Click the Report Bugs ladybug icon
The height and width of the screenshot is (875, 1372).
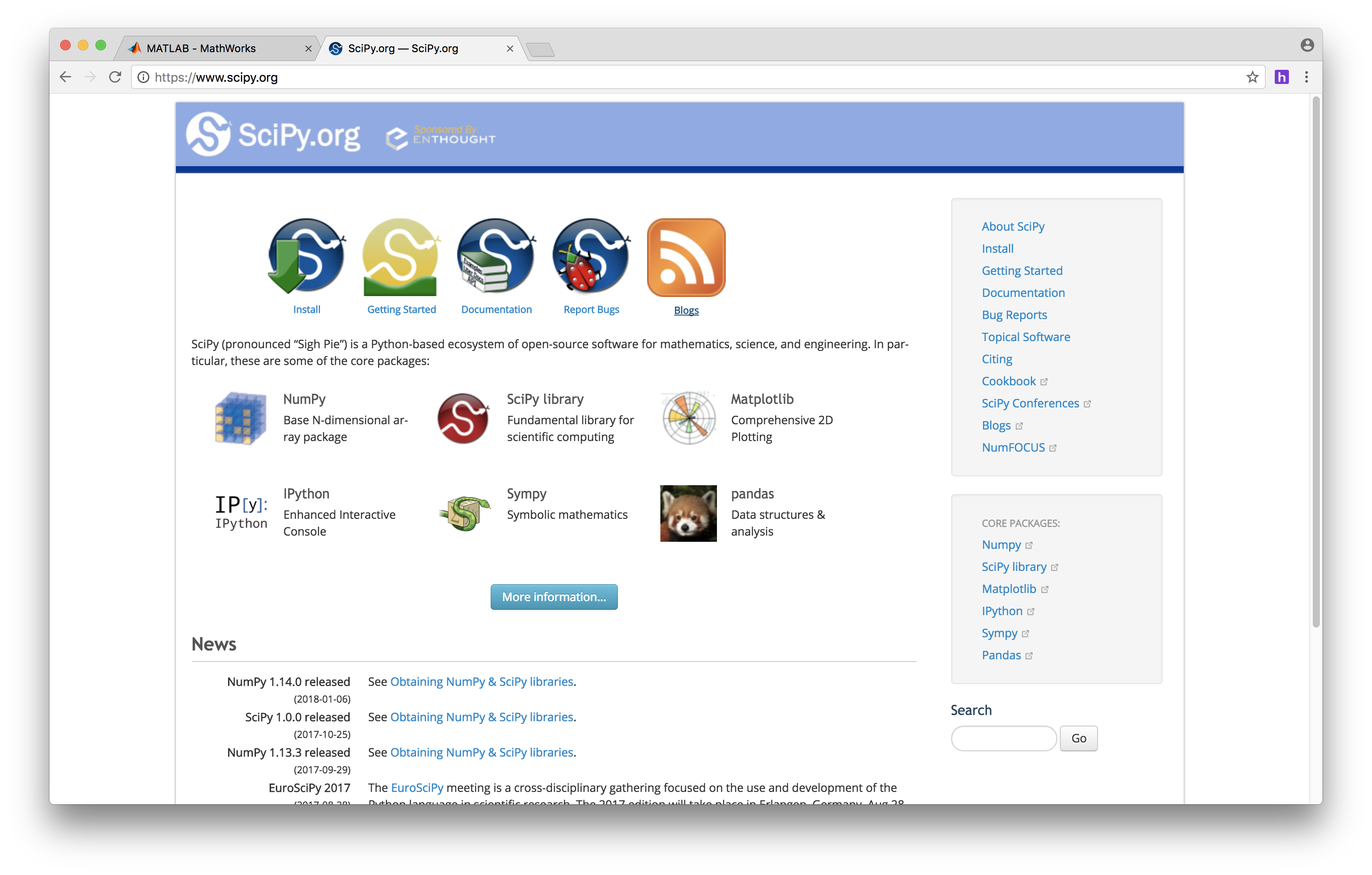click(x=591, y=256)
